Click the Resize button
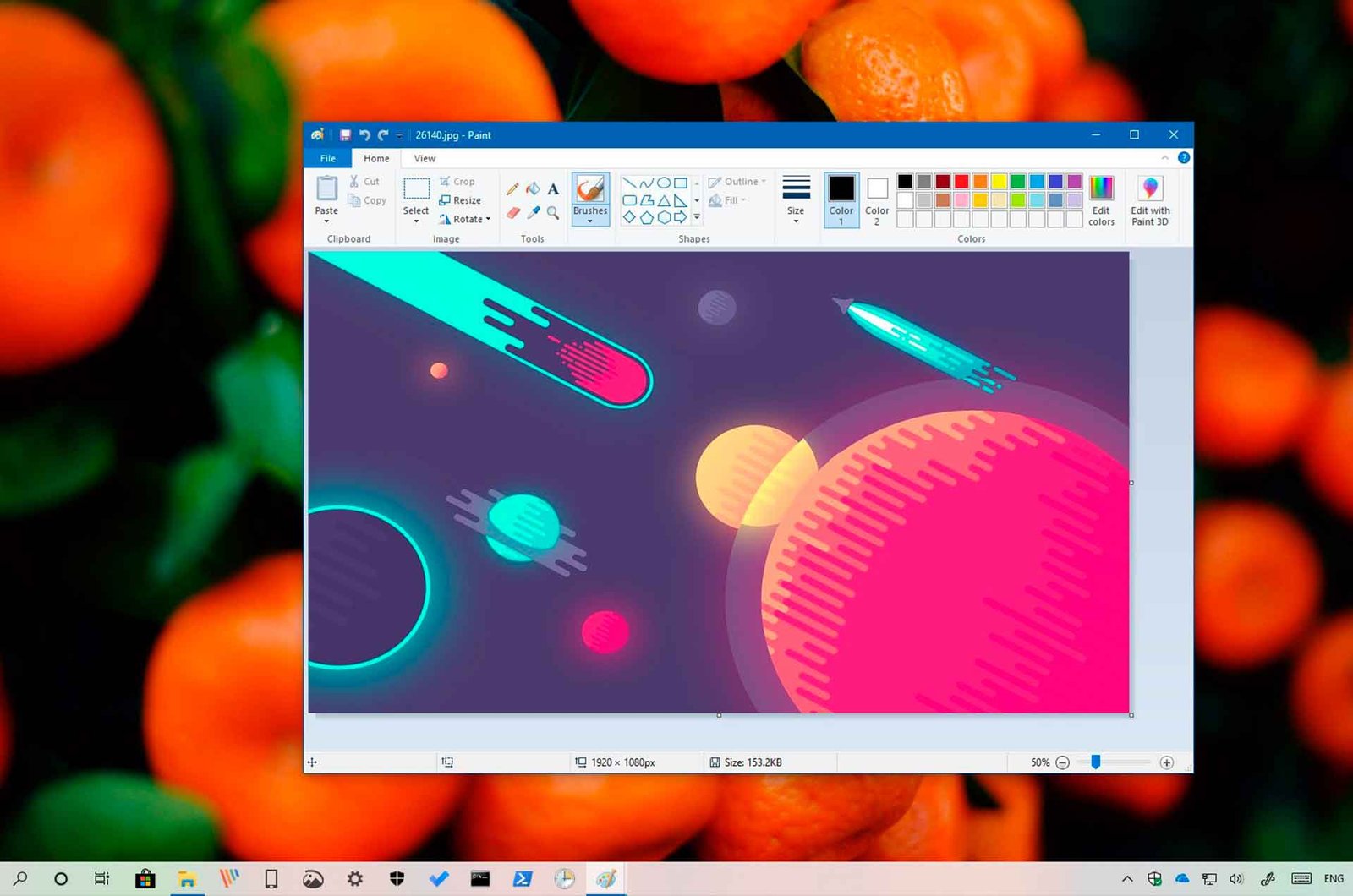 click(461, 200)
